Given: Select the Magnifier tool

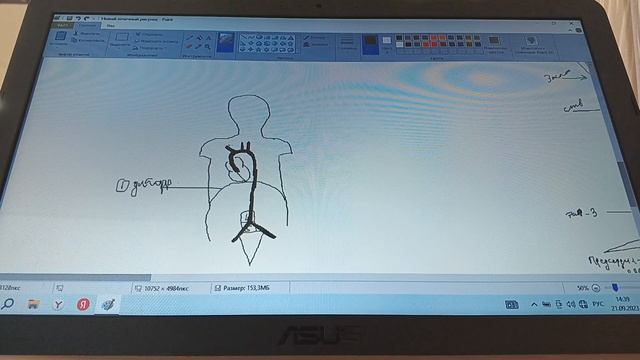Looking at the screenshot, I should tap(208, 47).
